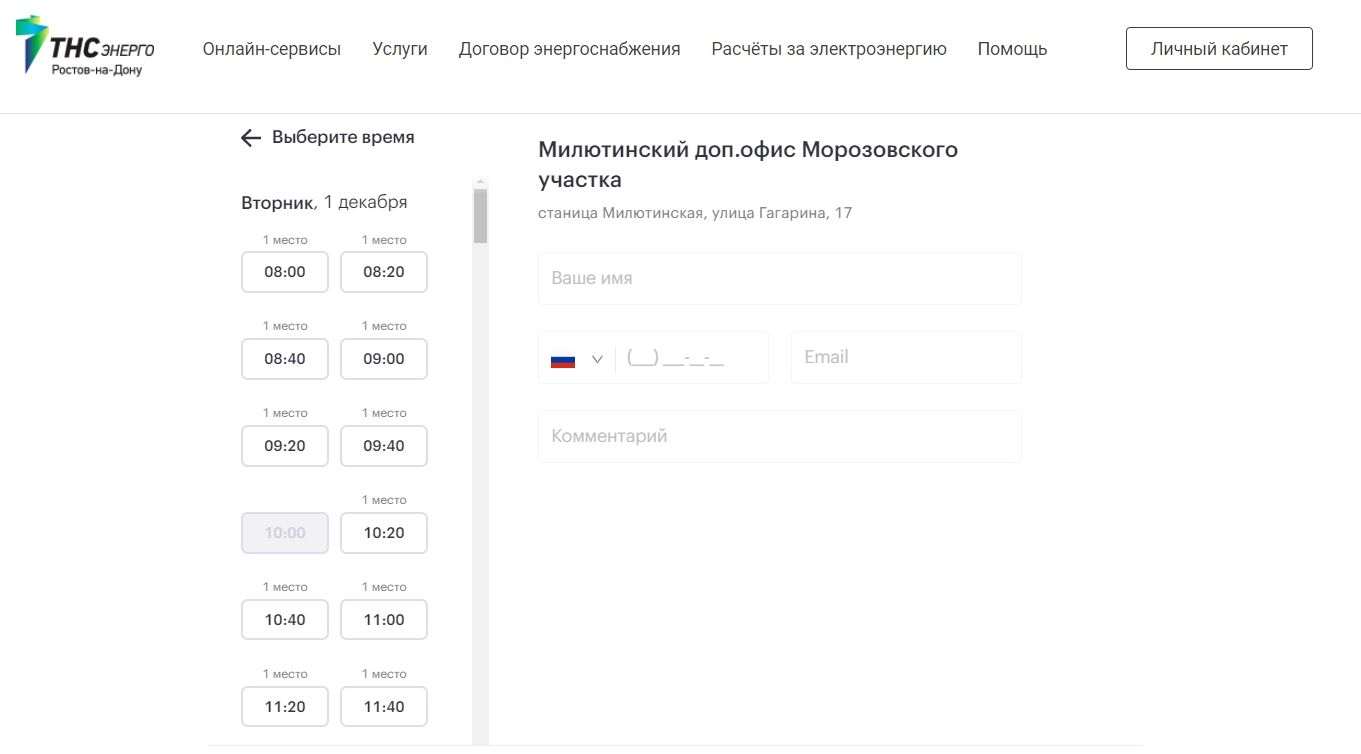Go back using the arrow next to Выберите время
This screenshot has height=754, width=1361.
tap(251, 138)
